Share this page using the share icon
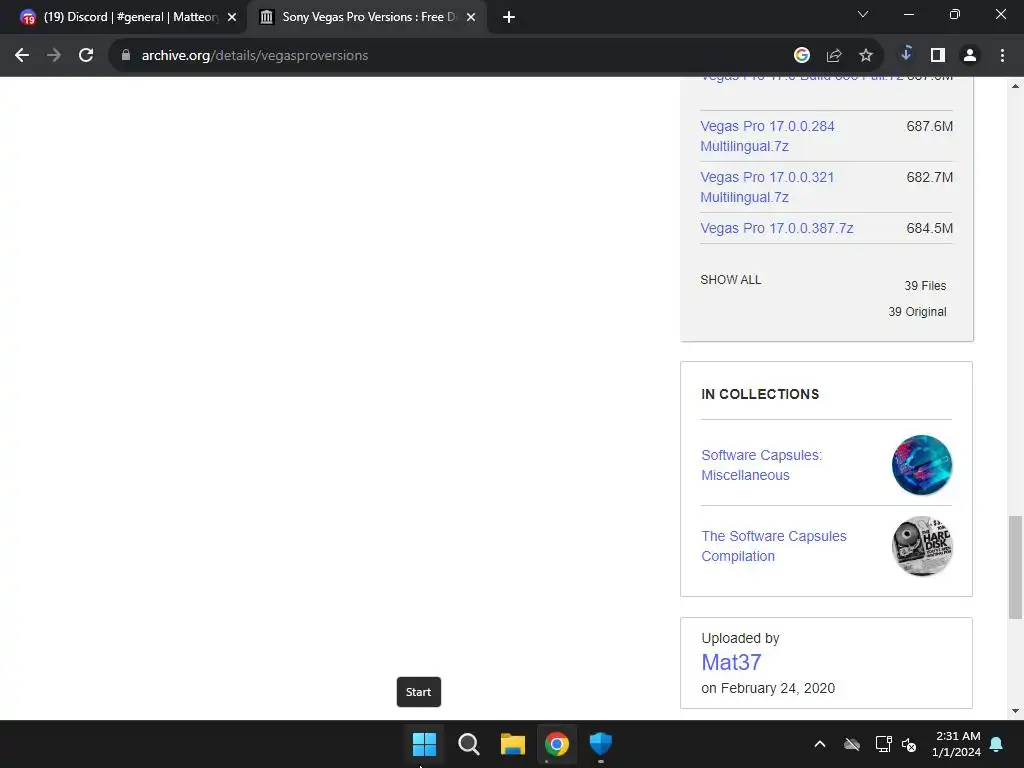 coord(834,56)
